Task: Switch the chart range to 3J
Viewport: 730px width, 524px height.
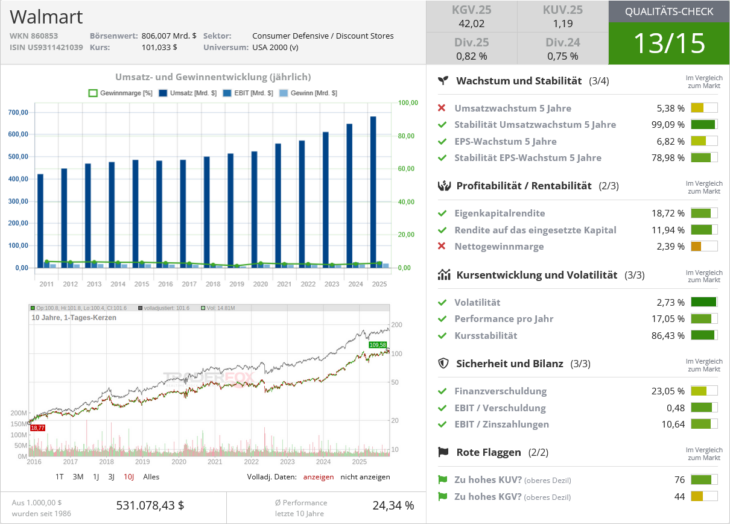Action: click(x=109, y=477)
